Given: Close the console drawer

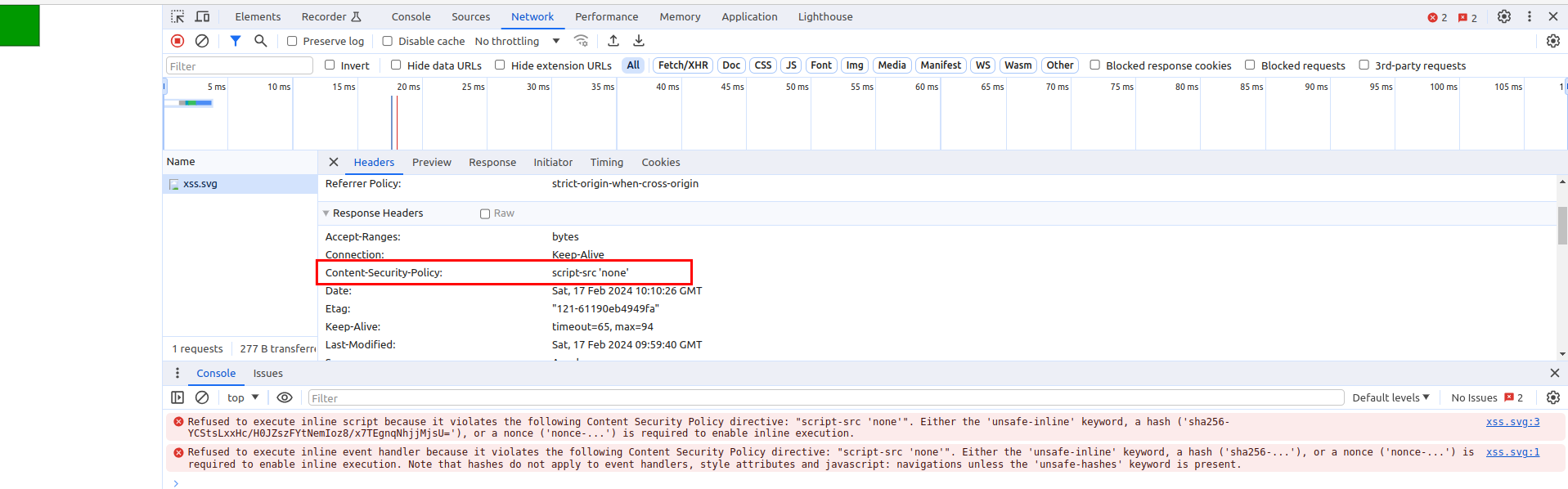Looking at the screenshot, I should pyautogui.click(x=1555, y=373).
